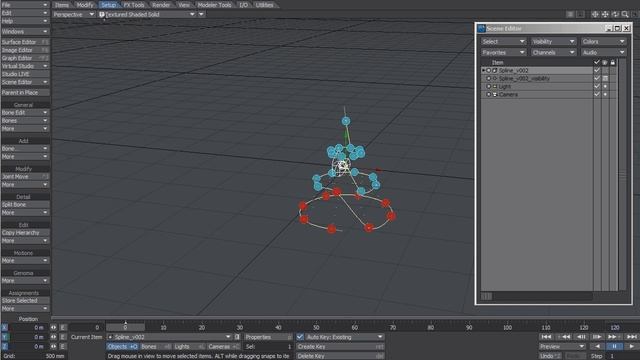
Task: Switch to the Modeler Tools tab
Action: 215,5
